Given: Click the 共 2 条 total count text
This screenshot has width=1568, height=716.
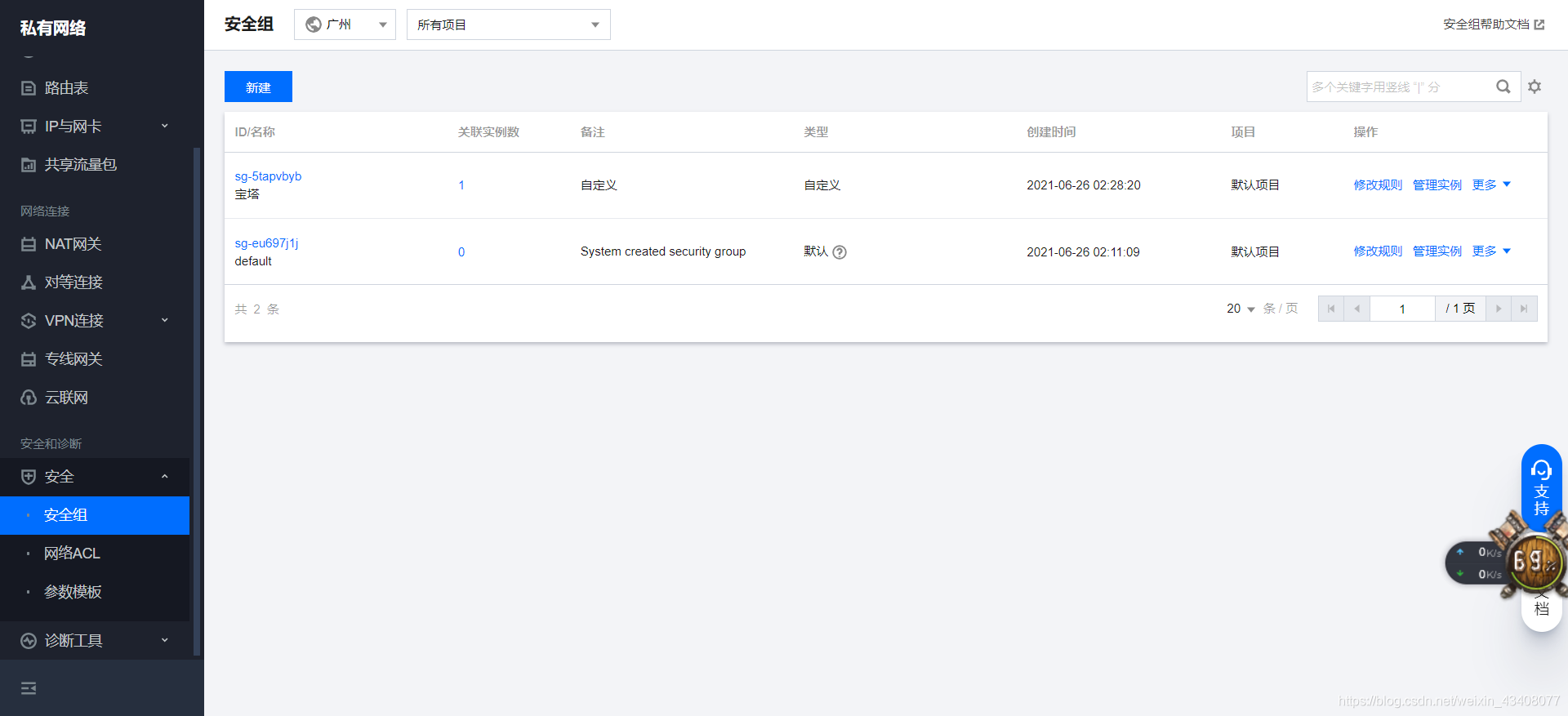Looking at the screenshot, I should 257,309.
